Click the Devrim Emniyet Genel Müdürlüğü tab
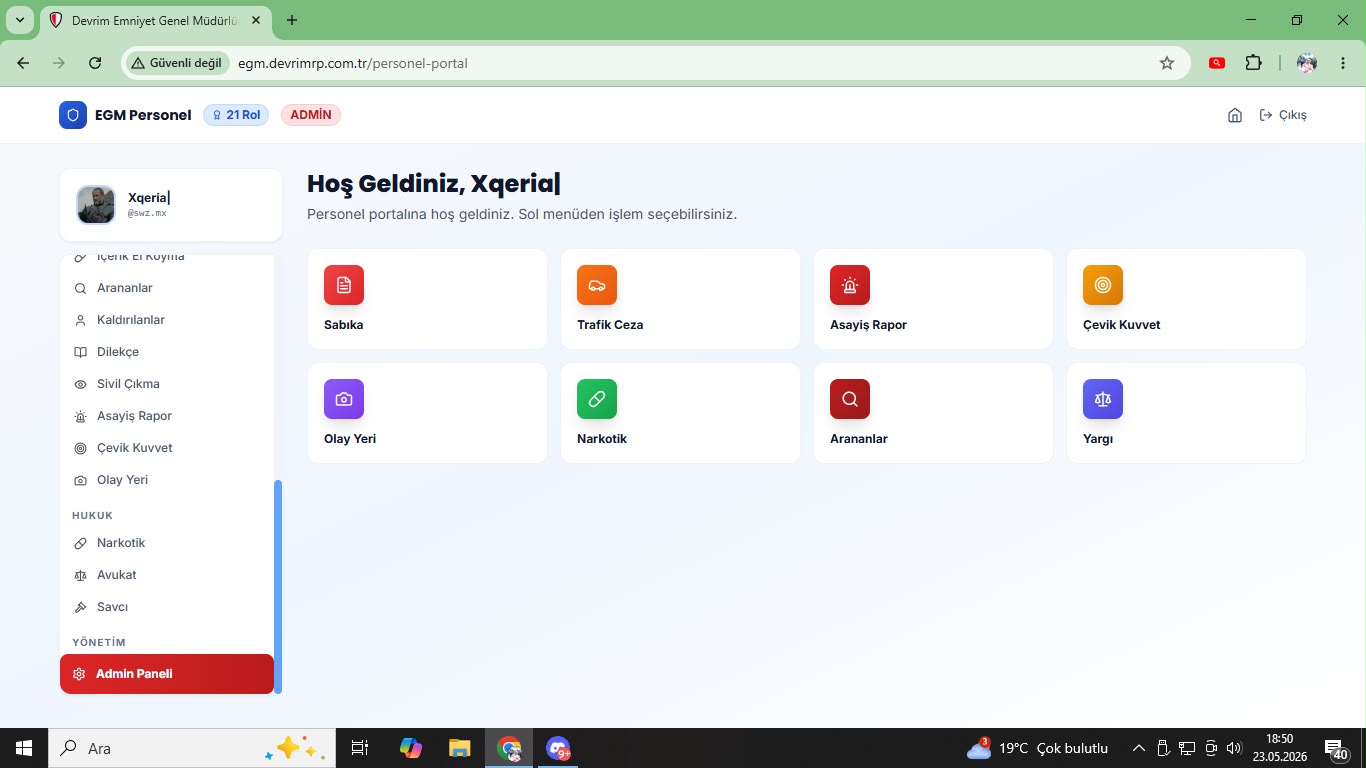This screenshot has height=768, width=1366. coord(155,20)
